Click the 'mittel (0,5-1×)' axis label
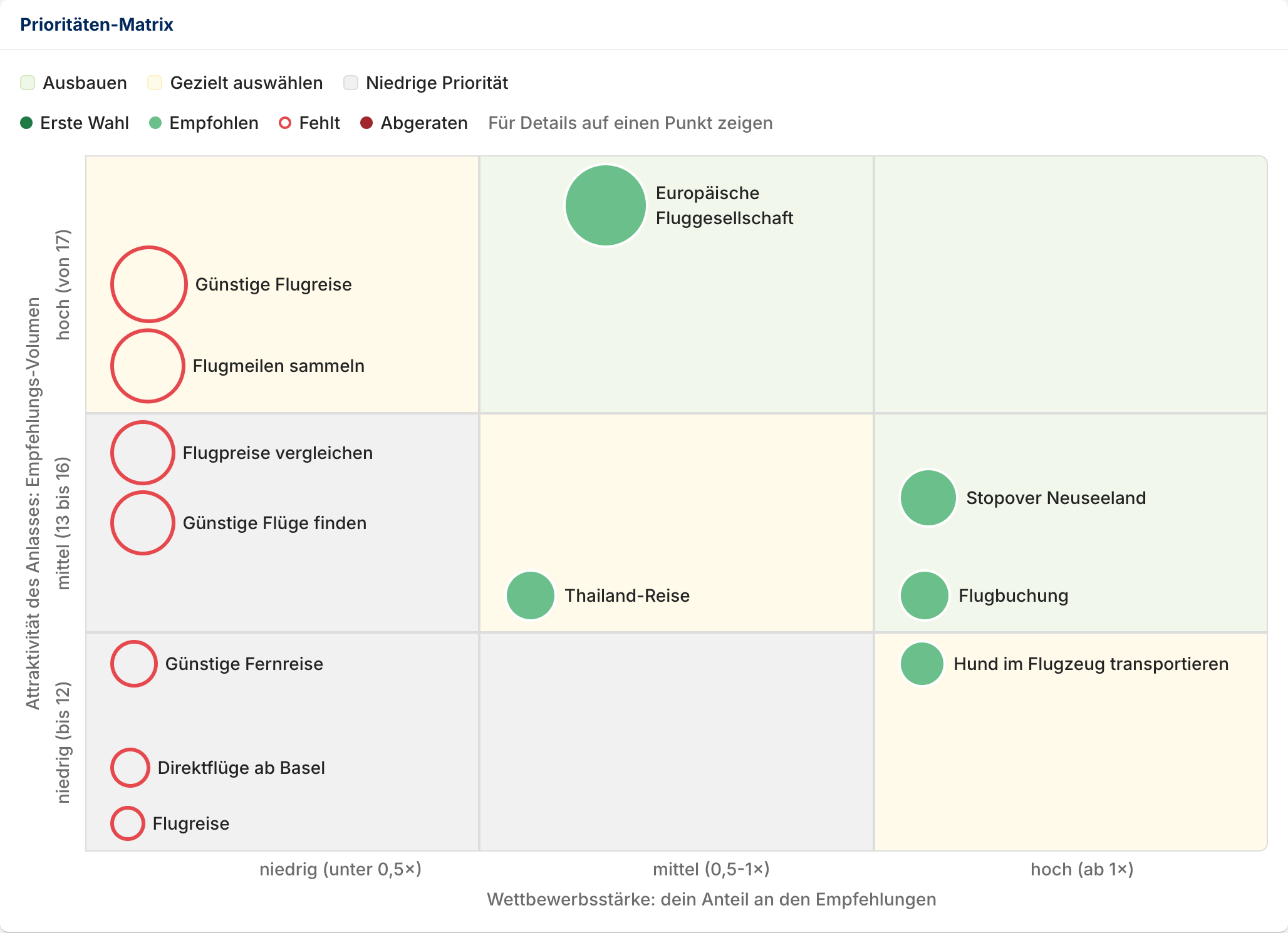Screen dimensions: 1288x933 tap(711, 869)
